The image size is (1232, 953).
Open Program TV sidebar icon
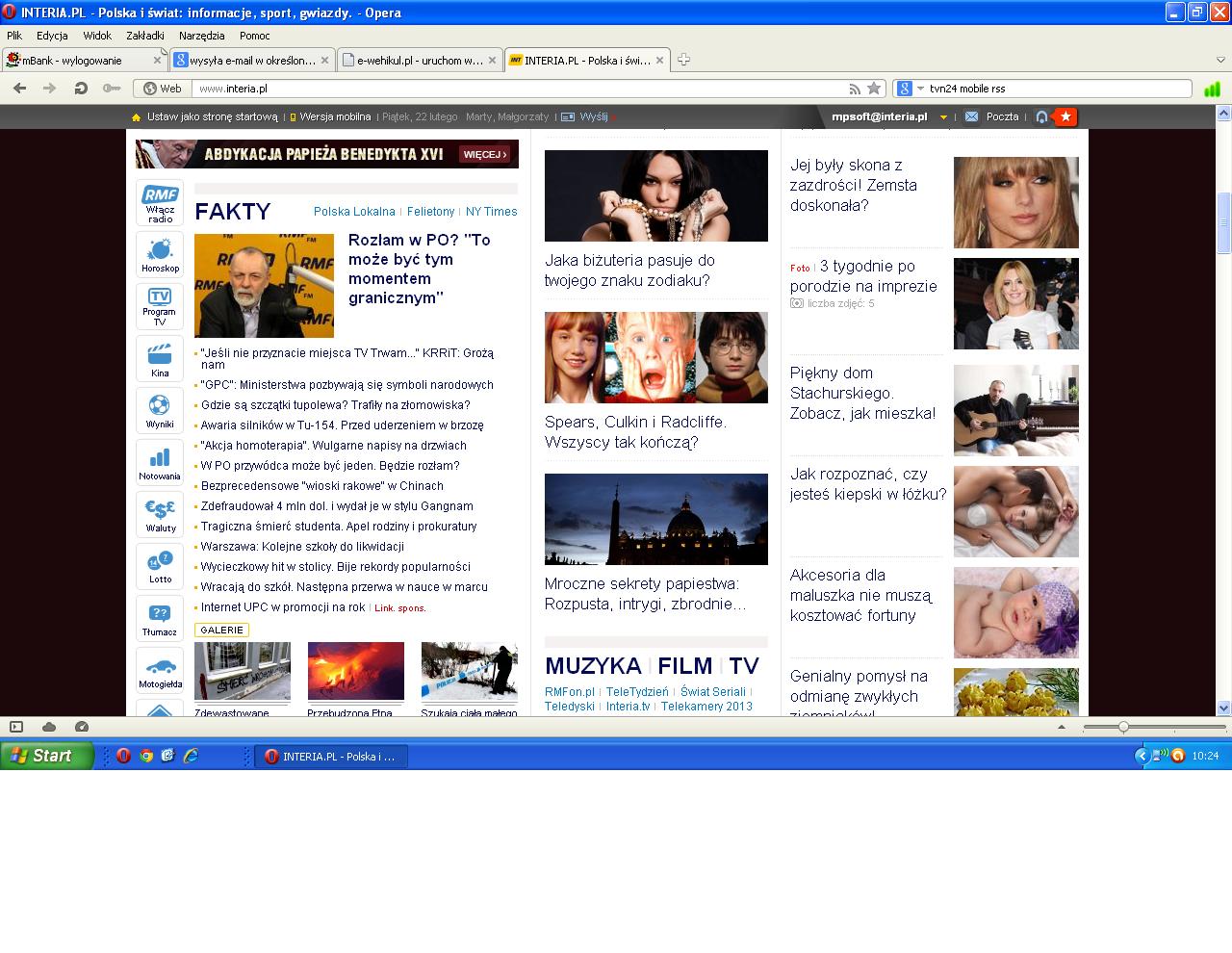[x=160, y=306]
